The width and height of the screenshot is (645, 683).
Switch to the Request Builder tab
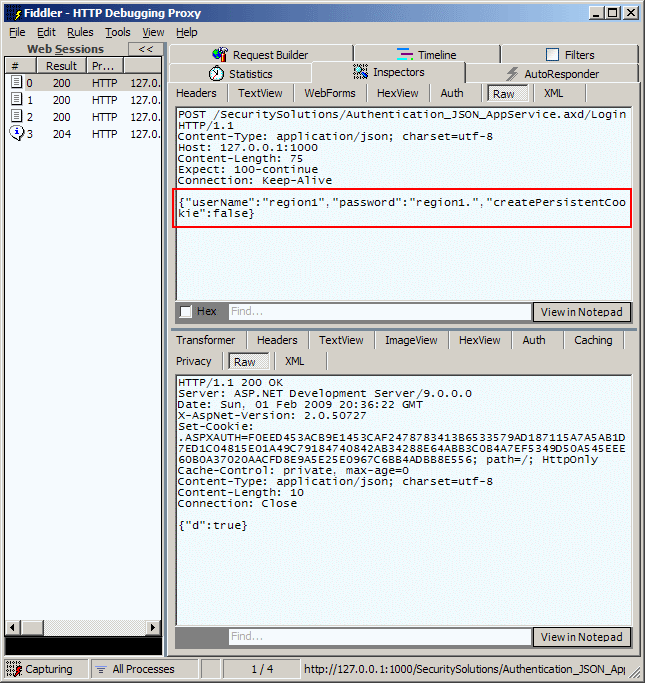[x=261, y=54]
